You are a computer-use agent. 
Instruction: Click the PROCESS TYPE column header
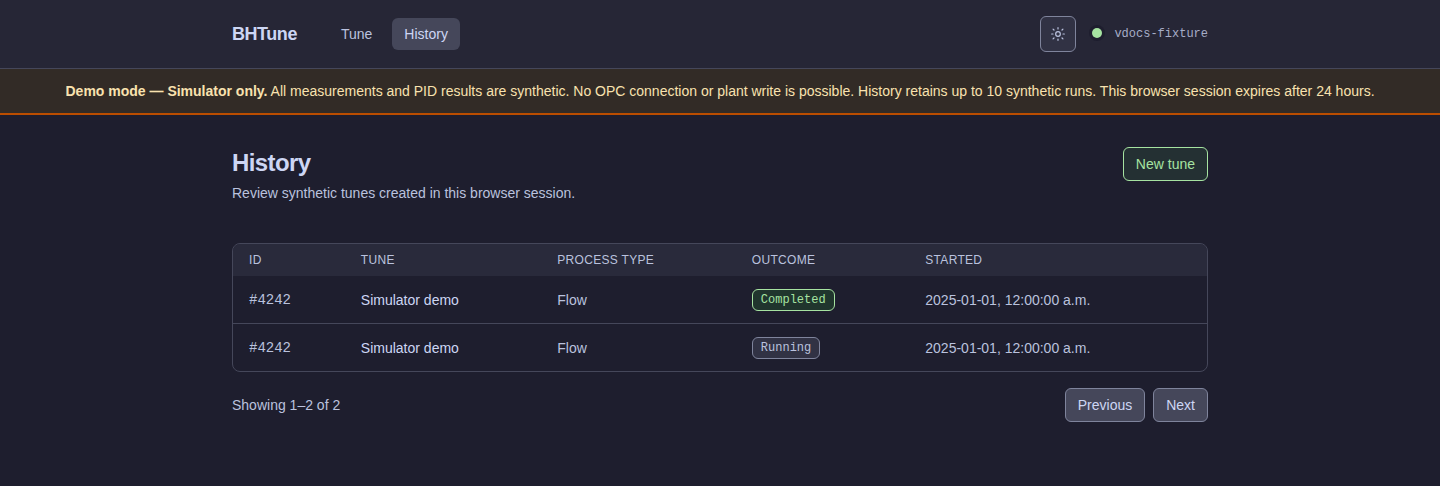pyautogui.click(x=605, y=260)
